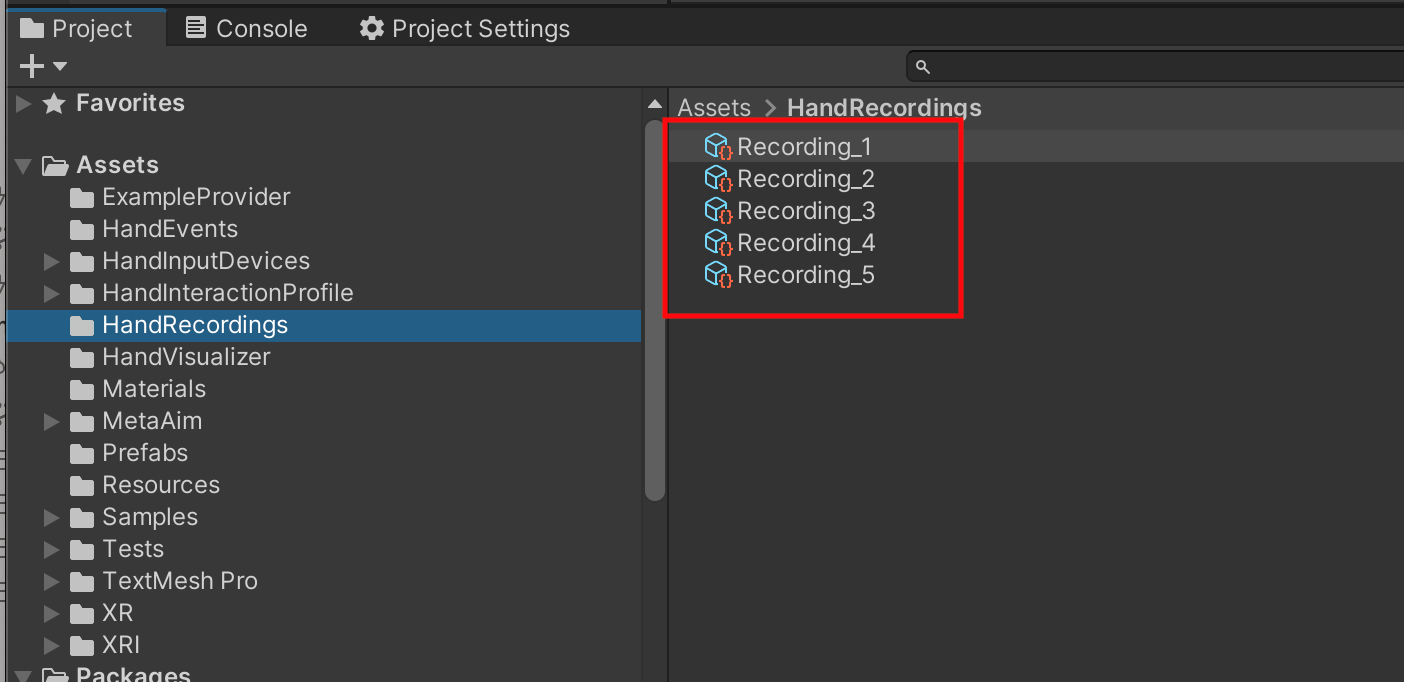Expand the Samples folder
The height and width of the screenshot is (682, 1404).
click(x=51, y=517)
